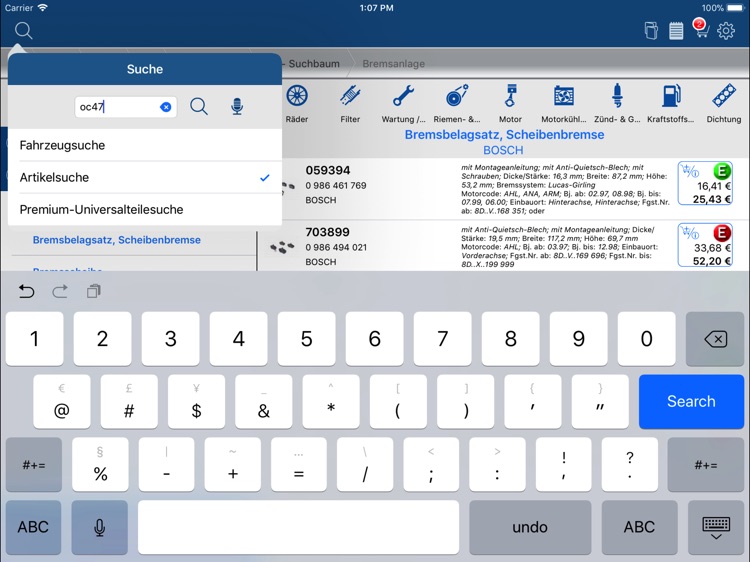The image size is (750, 562).
Task: Tap the keyboard backspace key
Action: [715, 339]
